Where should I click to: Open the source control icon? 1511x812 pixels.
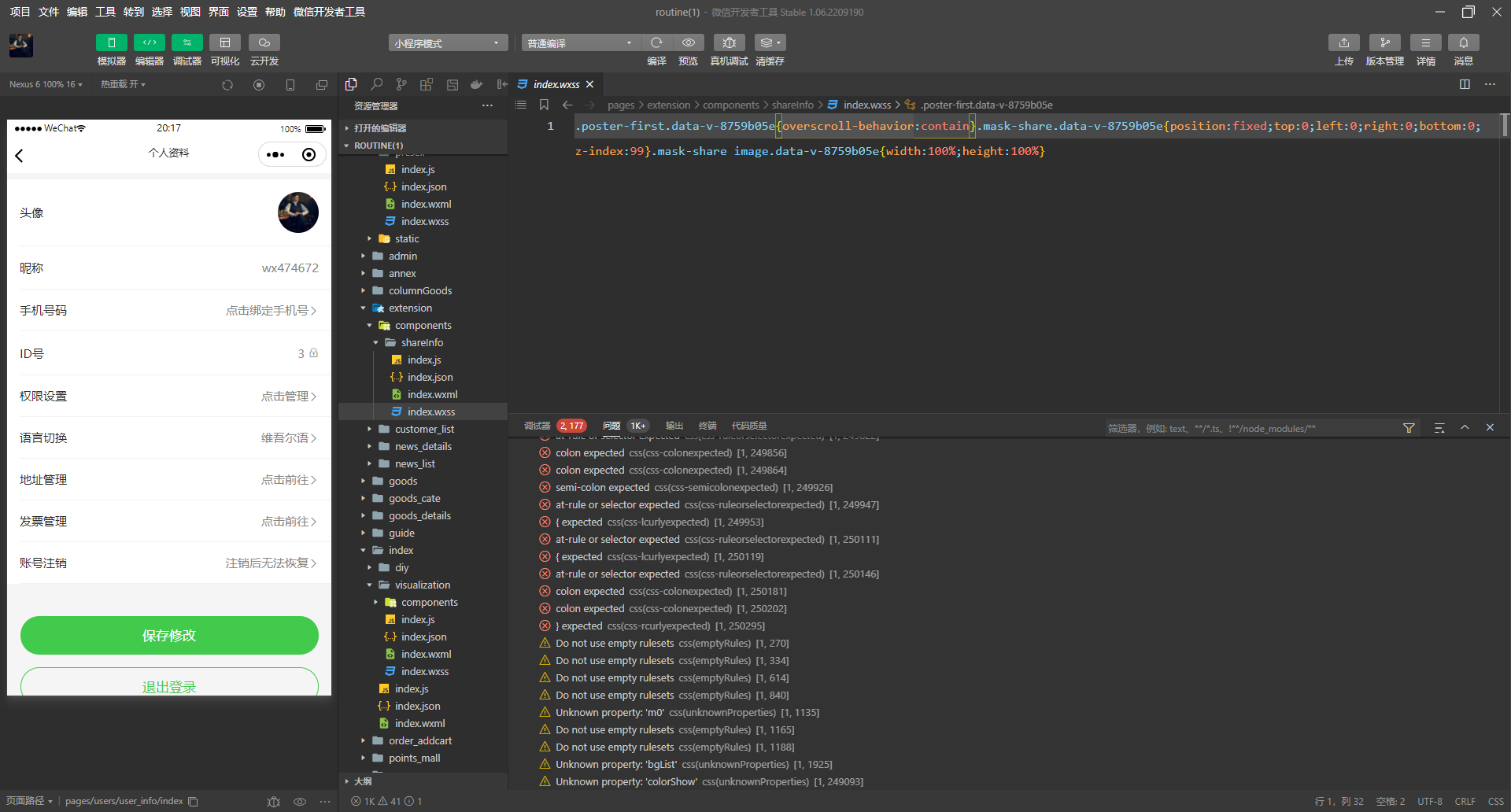point(401,84)
